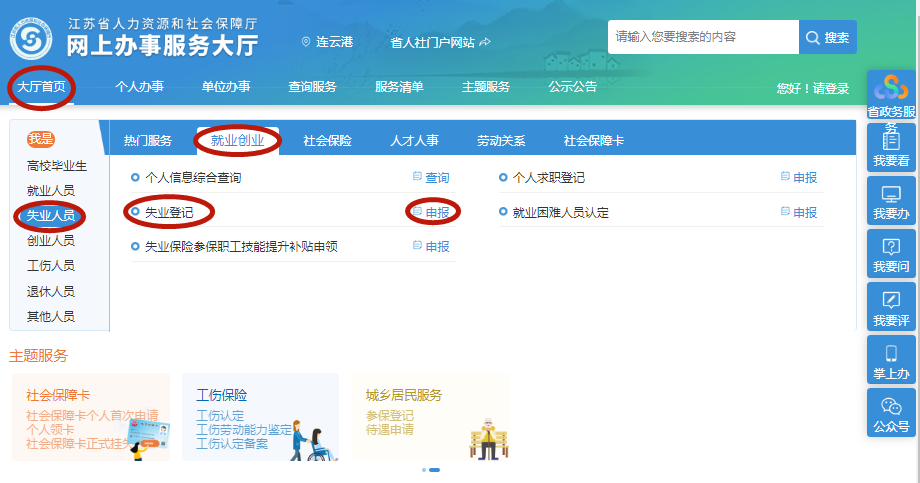Open the 我要评 feedback icon
The height and width of the screenshot is (483, 920).
point(890,307)
